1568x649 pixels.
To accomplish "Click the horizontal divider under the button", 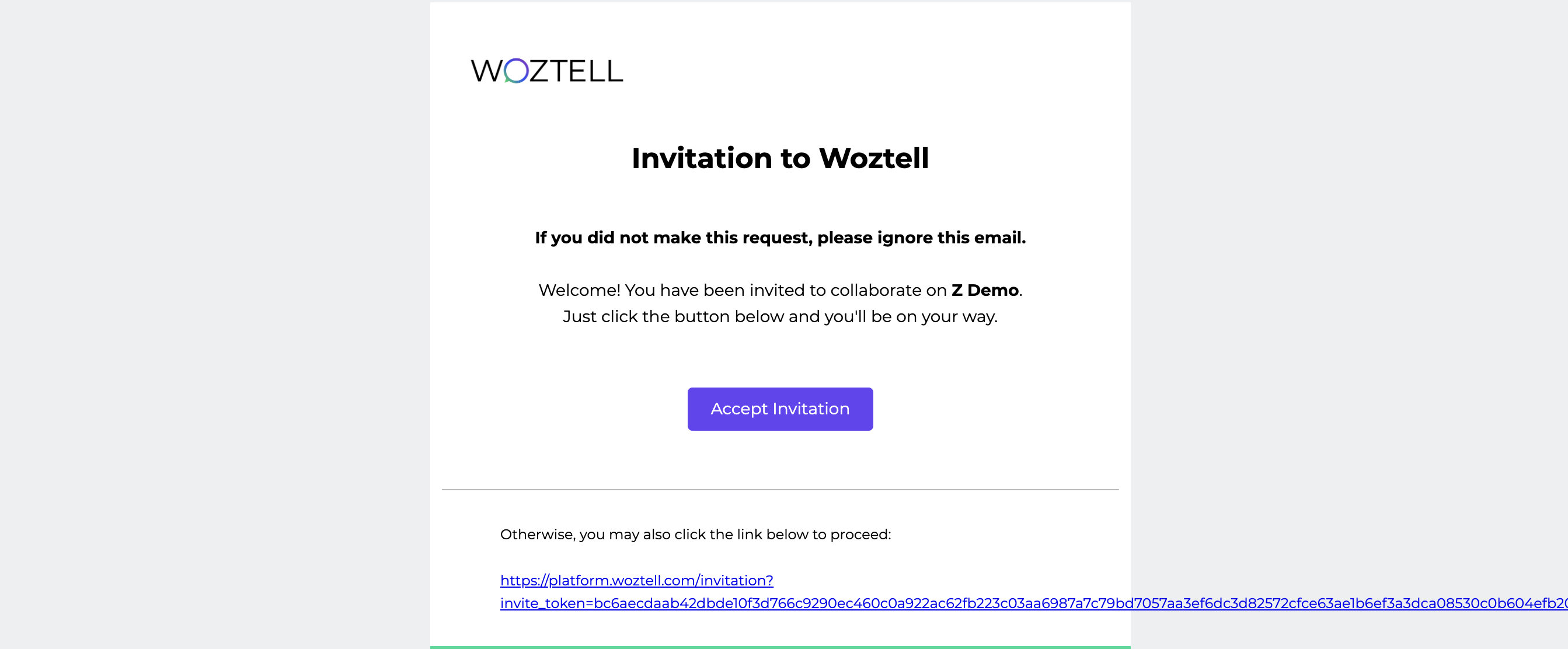I will tap(780, 489).
